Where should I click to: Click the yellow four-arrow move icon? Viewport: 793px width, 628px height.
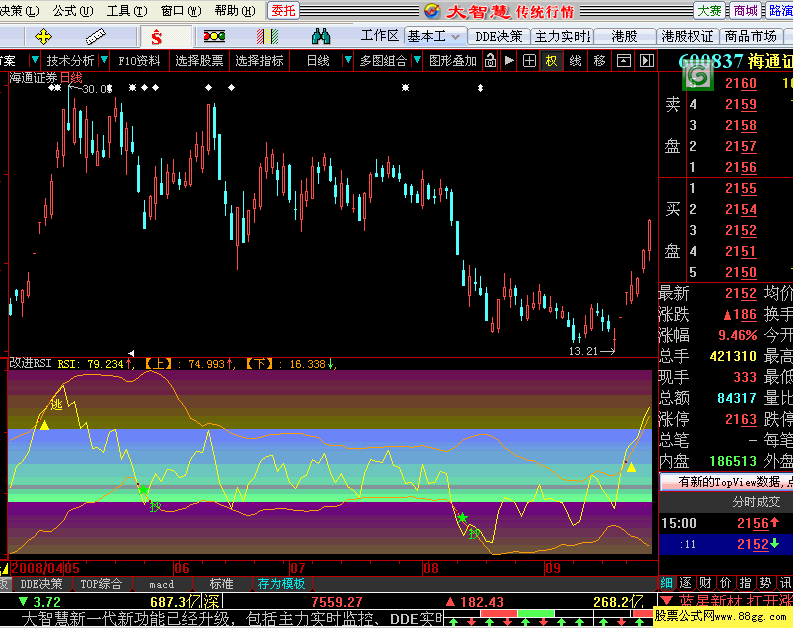(43, 36)
